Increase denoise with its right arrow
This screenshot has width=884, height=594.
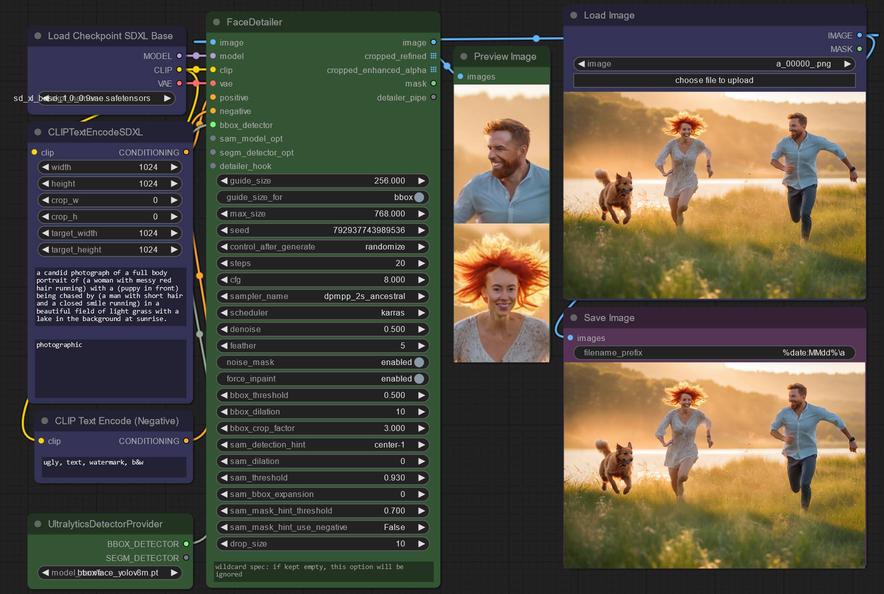(x=421, y=329)
